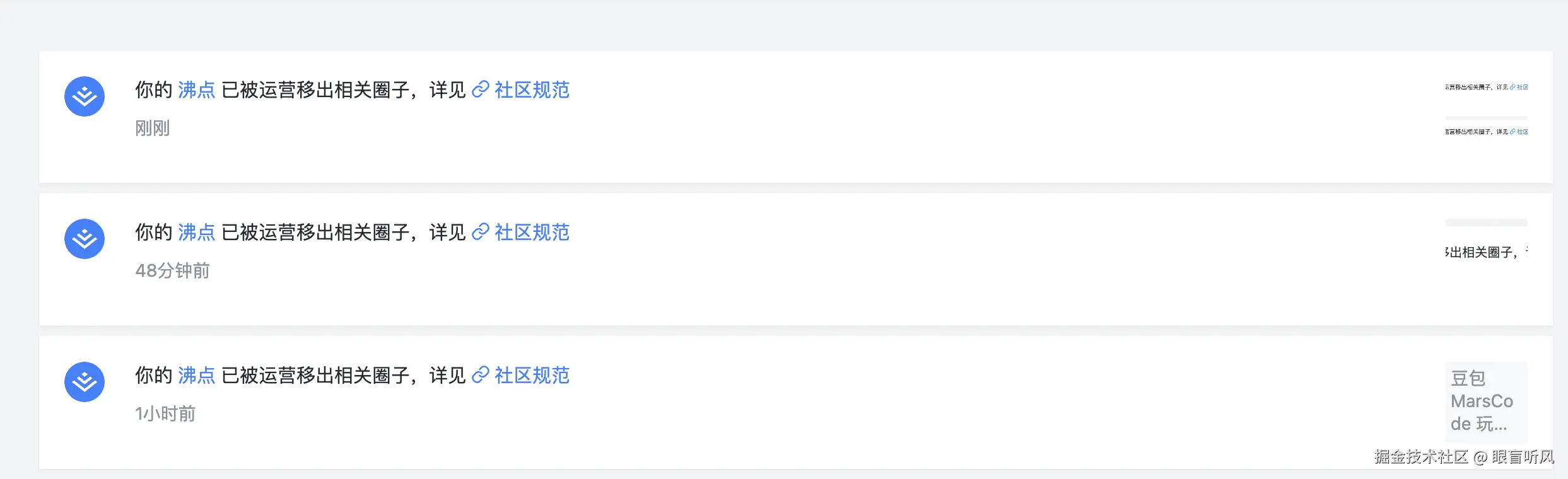Click the Juejin avatar icon beside the 1小时前 notification
This screenshot has height=479, width=1568.
tap(85, 382)
